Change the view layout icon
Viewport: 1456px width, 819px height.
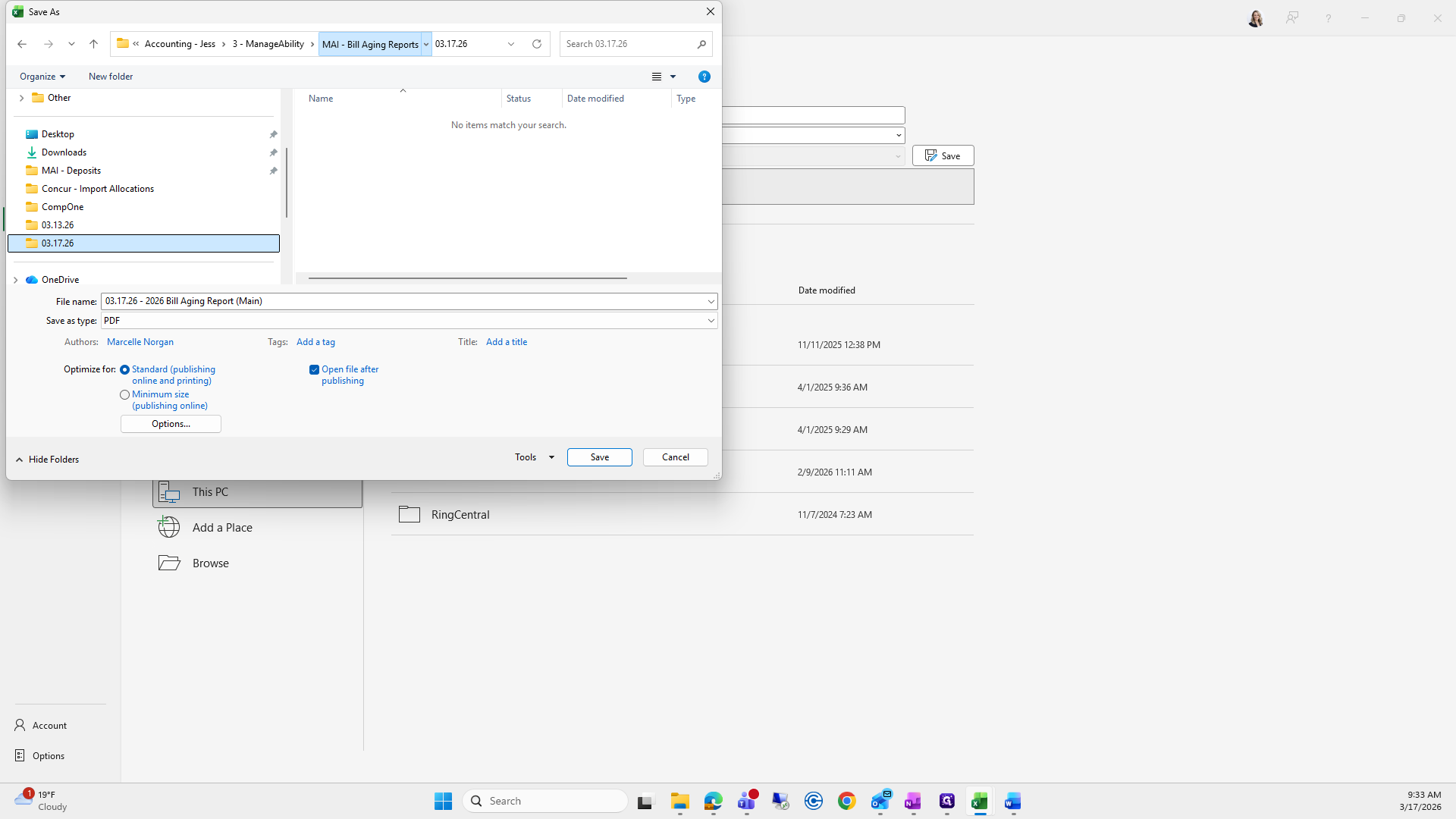coord(657,77)
